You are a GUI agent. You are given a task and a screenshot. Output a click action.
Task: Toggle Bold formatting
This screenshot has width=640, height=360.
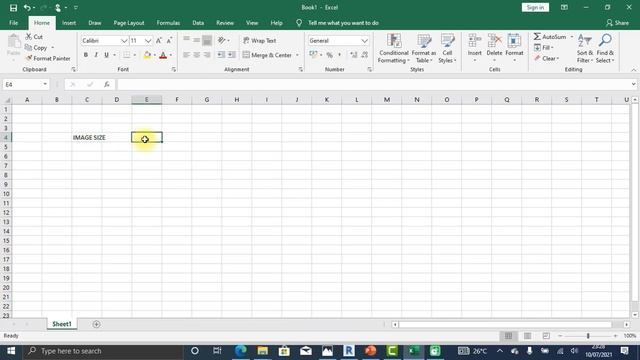coord(86,55)
